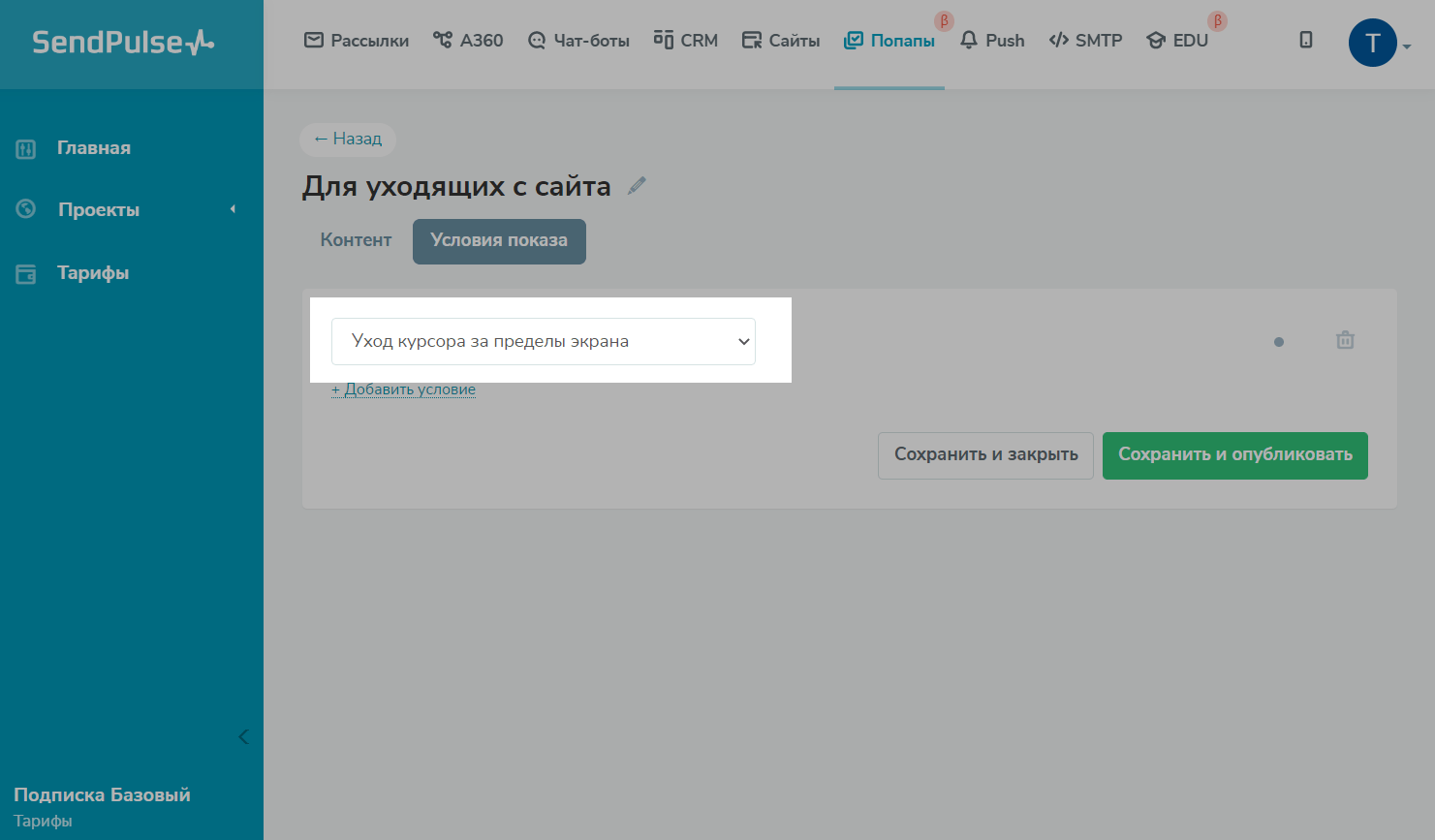Delete condition with the trash icon
1435x840 pixels.
[x=1345, y=340]
